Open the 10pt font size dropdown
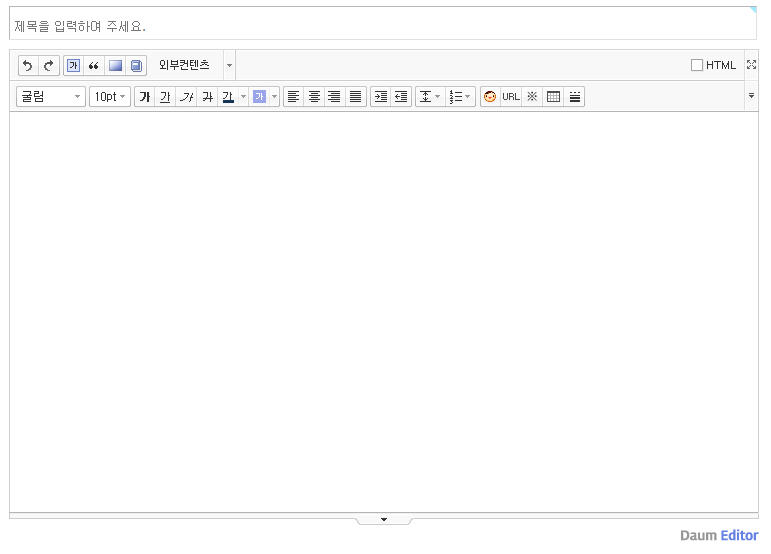 click(x=110, y=97)
